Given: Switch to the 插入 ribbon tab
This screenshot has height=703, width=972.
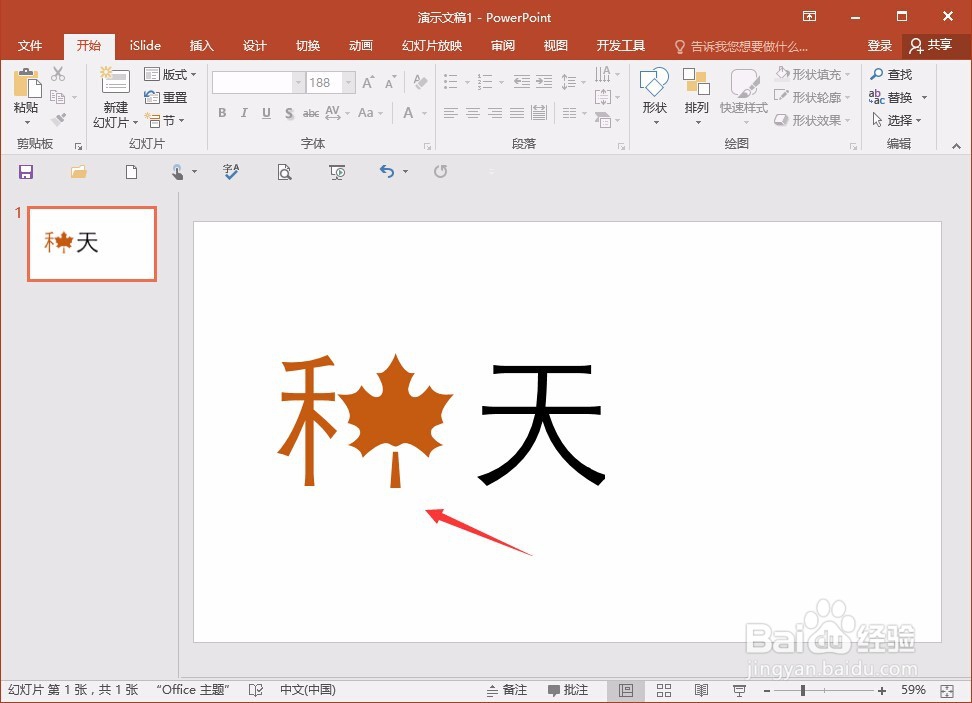Looking at the screenshot, I should [x=201, y=45].
